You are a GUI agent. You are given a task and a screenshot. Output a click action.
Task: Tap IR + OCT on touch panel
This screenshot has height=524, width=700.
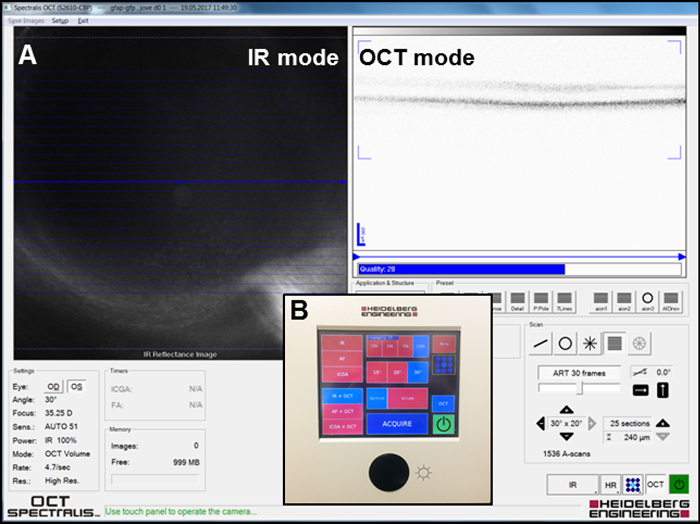[342, 396]
